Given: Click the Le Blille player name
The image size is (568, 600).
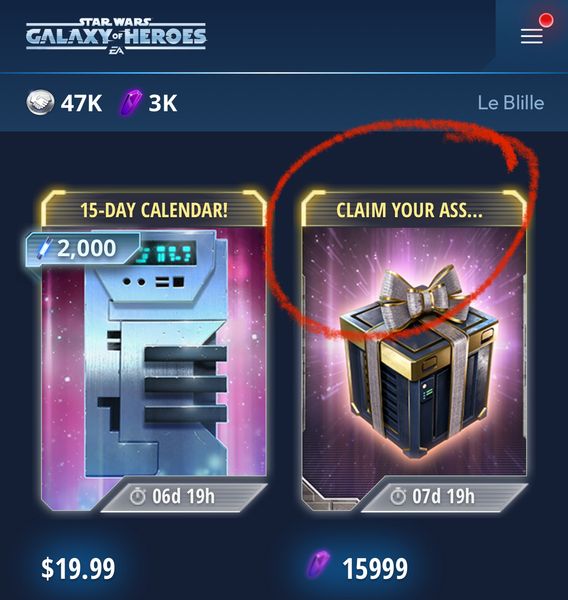Looking at the screenshot, I should (x=511, y=103).
